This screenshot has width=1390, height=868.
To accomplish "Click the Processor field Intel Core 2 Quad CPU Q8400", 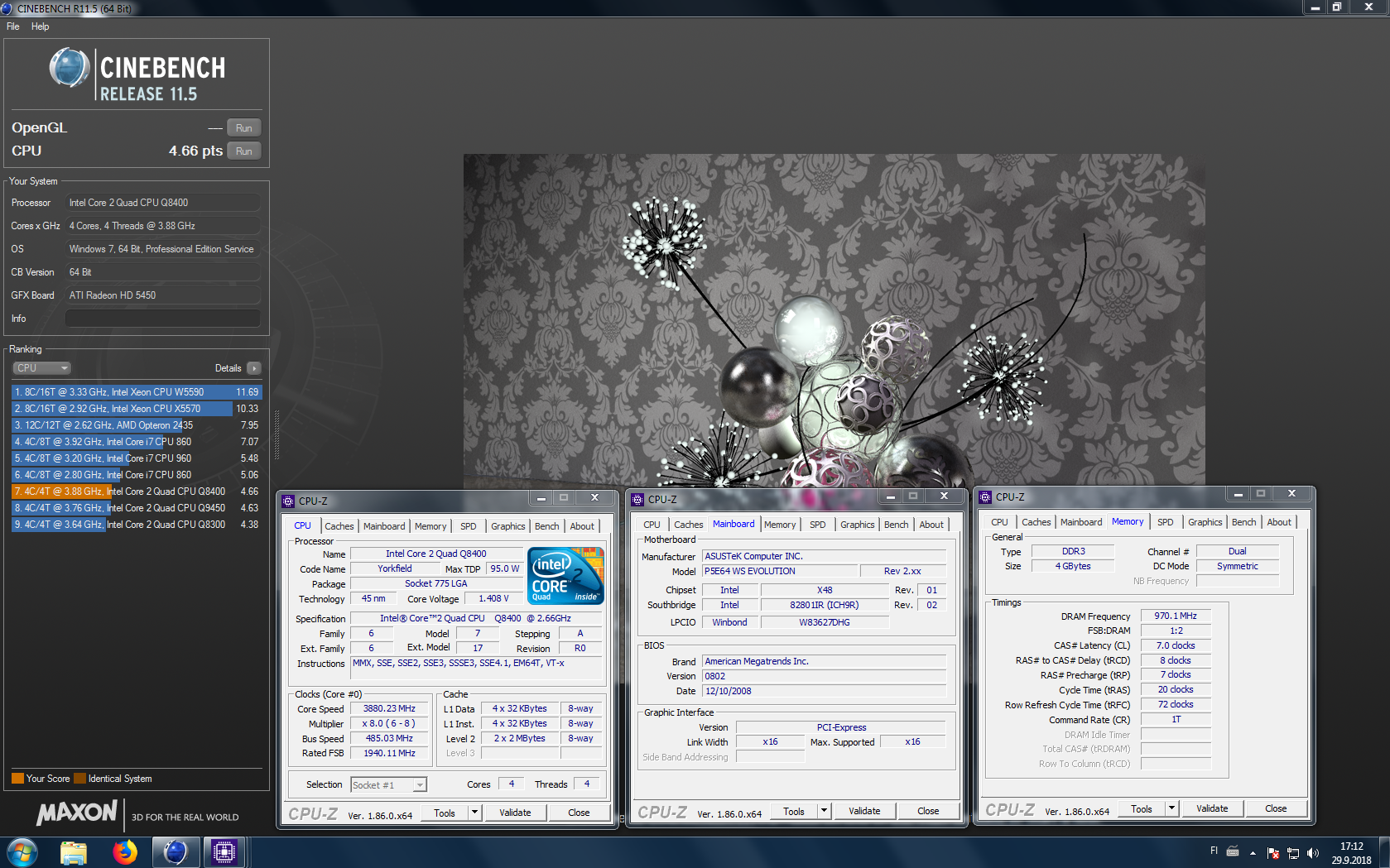I will (x=163, y=203).
